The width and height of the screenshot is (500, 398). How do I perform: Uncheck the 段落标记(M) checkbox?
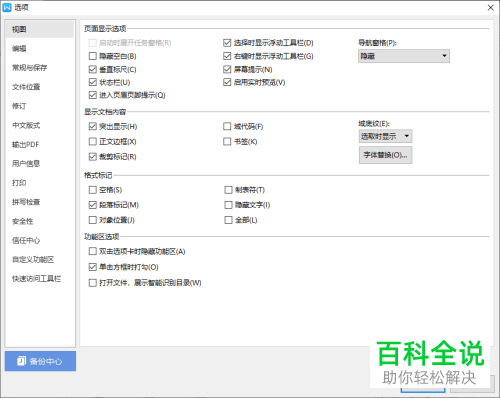point(93,205)
